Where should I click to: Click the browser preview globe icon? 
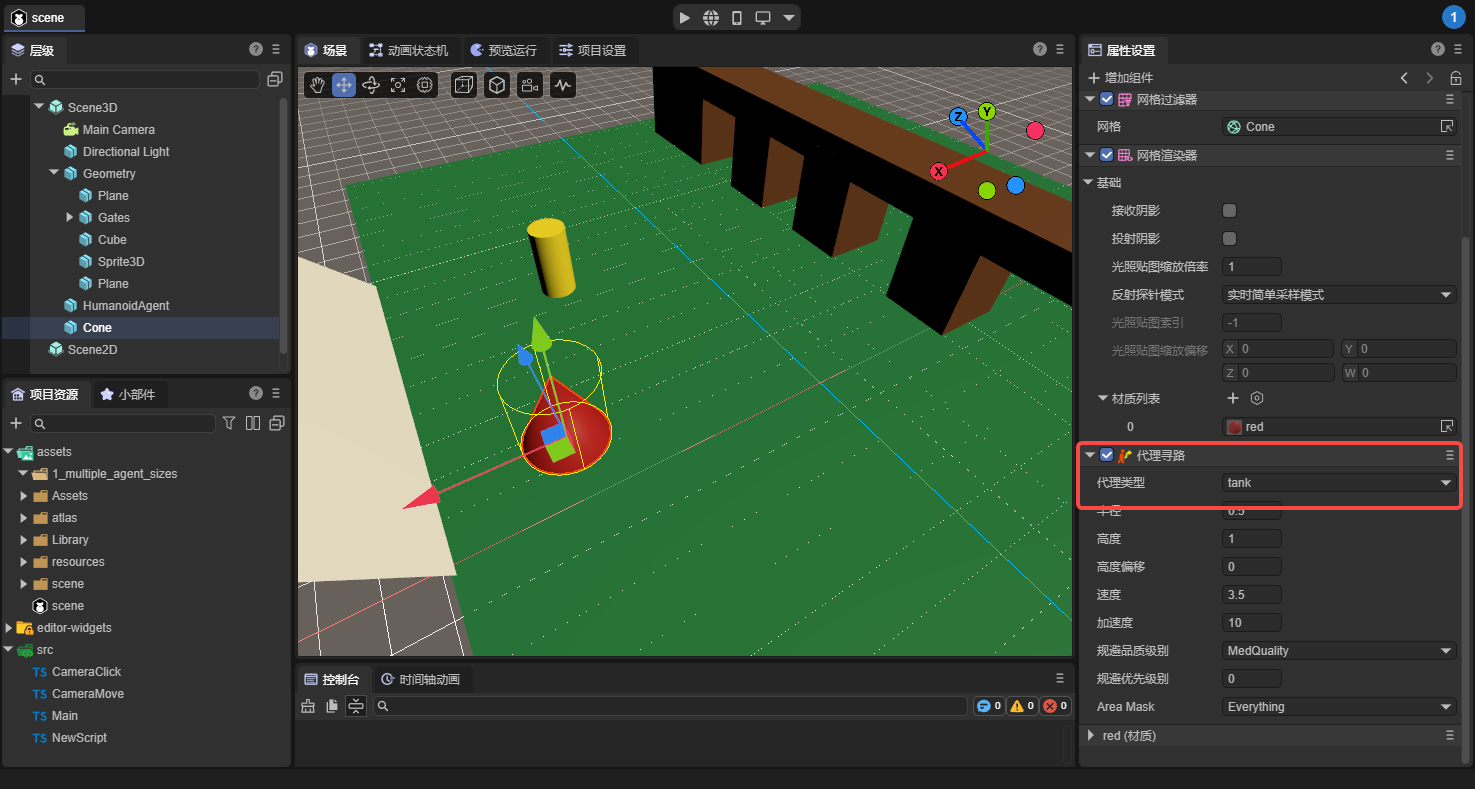coord(711,18)
